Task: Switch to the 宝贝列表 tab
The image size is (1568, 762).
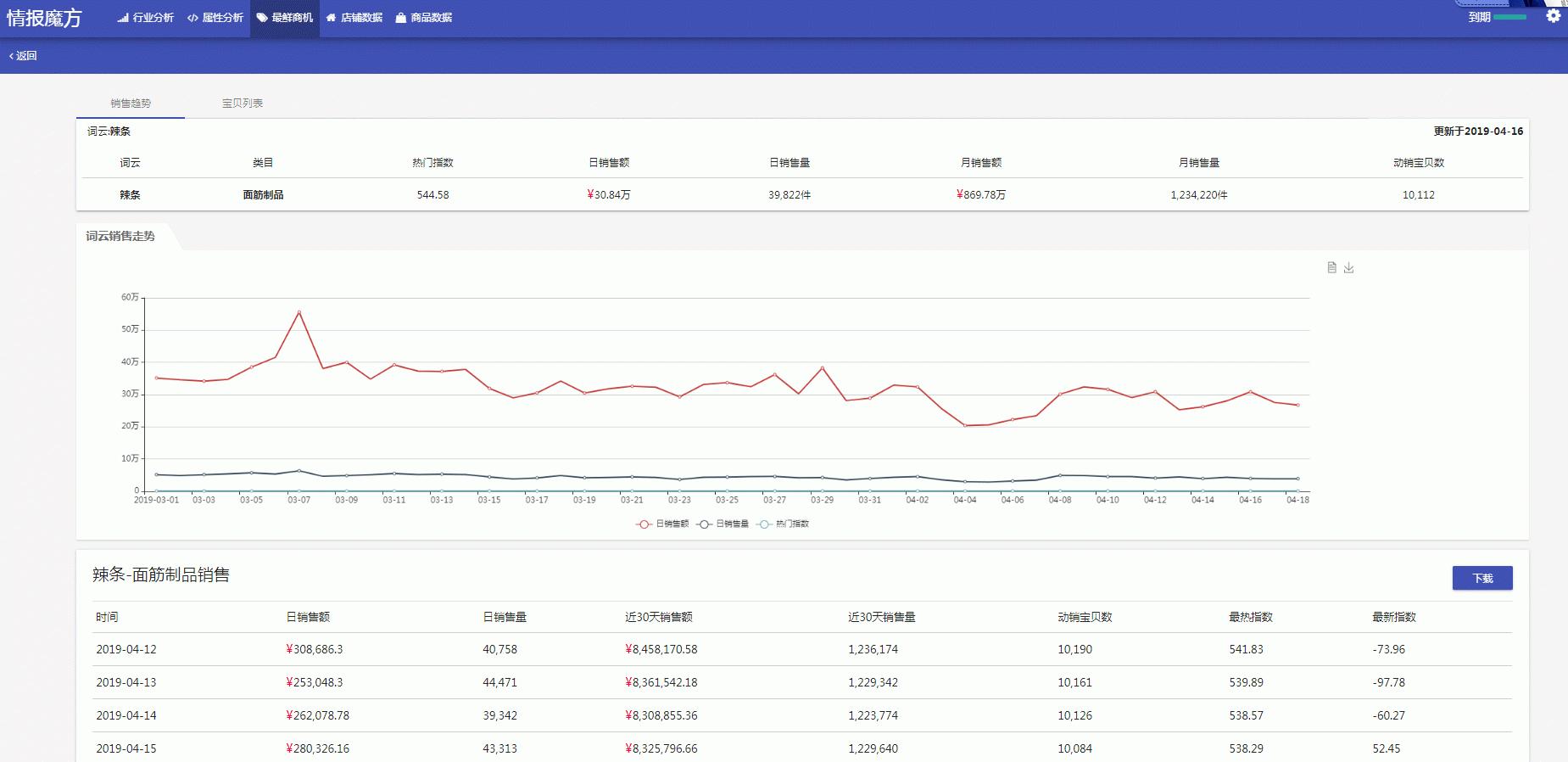Action: pyautogui.click(x=243, y=104)
